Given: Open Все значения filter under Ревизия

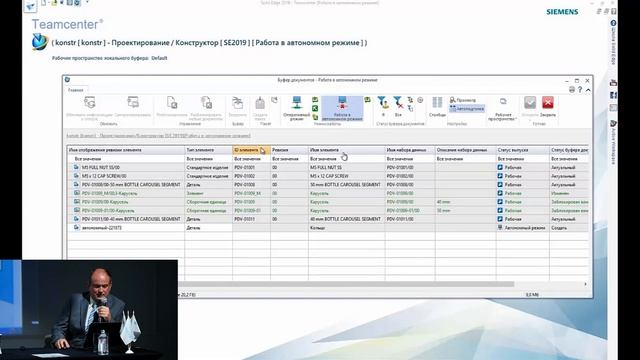Looking at the screenshot, I should coord(289,159).
